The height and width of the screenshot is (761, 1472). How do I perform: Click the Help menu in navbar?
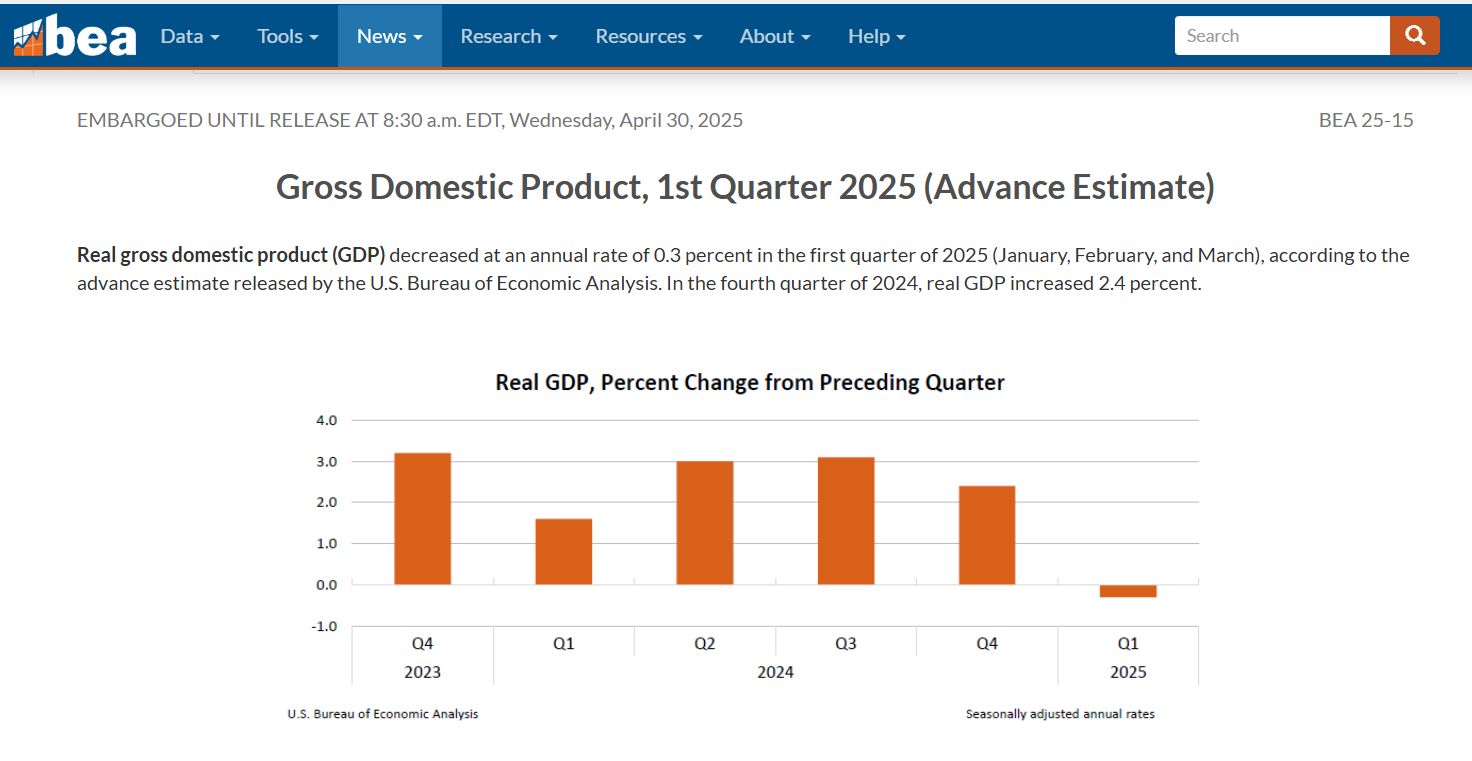[x=876, y=36]
